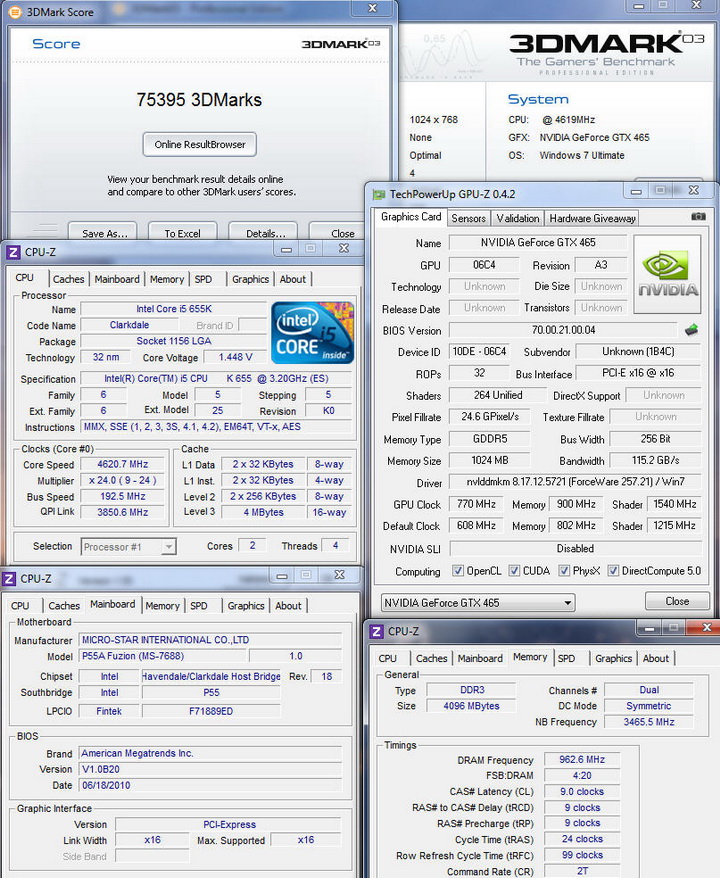Click the Pixel Fillrate 24.6 GPixel/s field

[490, 416]
